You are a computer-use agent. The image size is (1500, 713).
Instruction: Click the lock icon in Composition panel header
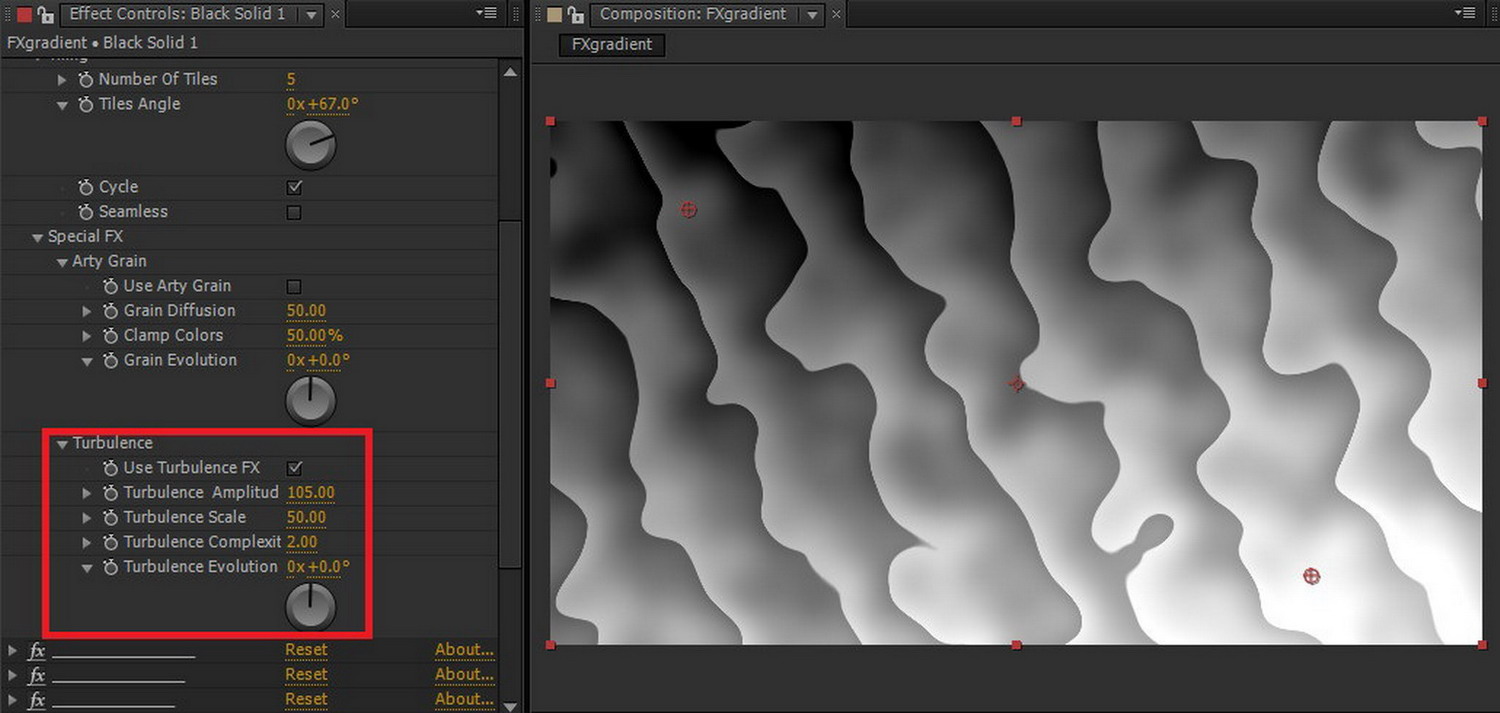tap(575, 14)
